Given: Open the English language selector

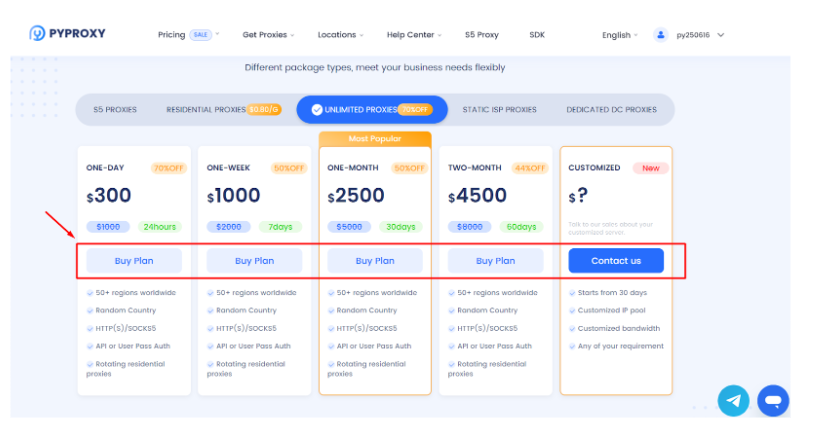Looking at the screenshot, I should pyautogui.click(x=619, y=35).
